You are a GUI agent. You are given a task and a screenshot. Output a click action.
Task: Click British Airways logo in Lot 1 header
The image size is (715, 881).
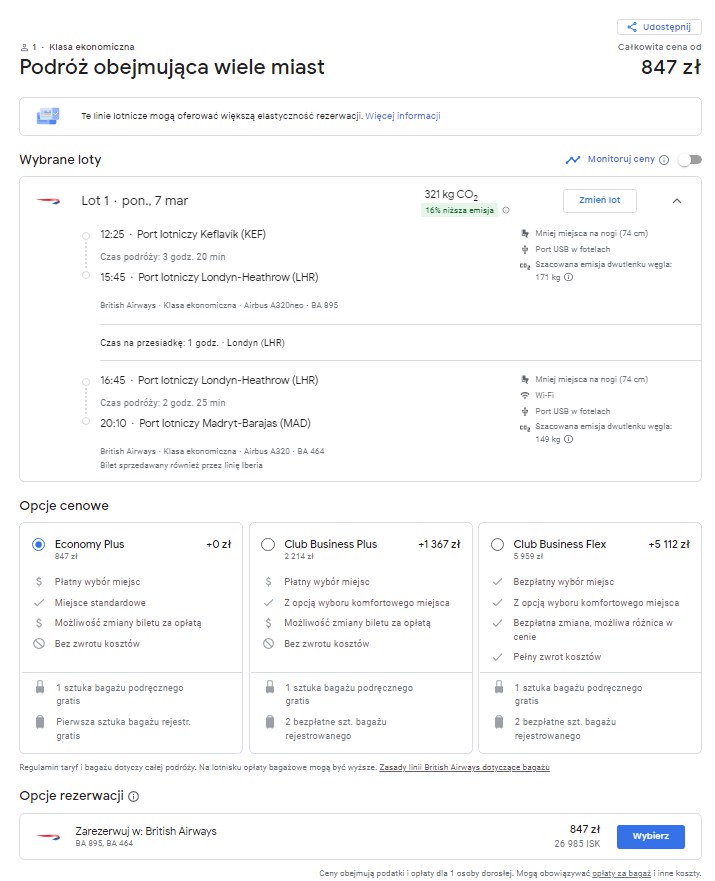48,201
